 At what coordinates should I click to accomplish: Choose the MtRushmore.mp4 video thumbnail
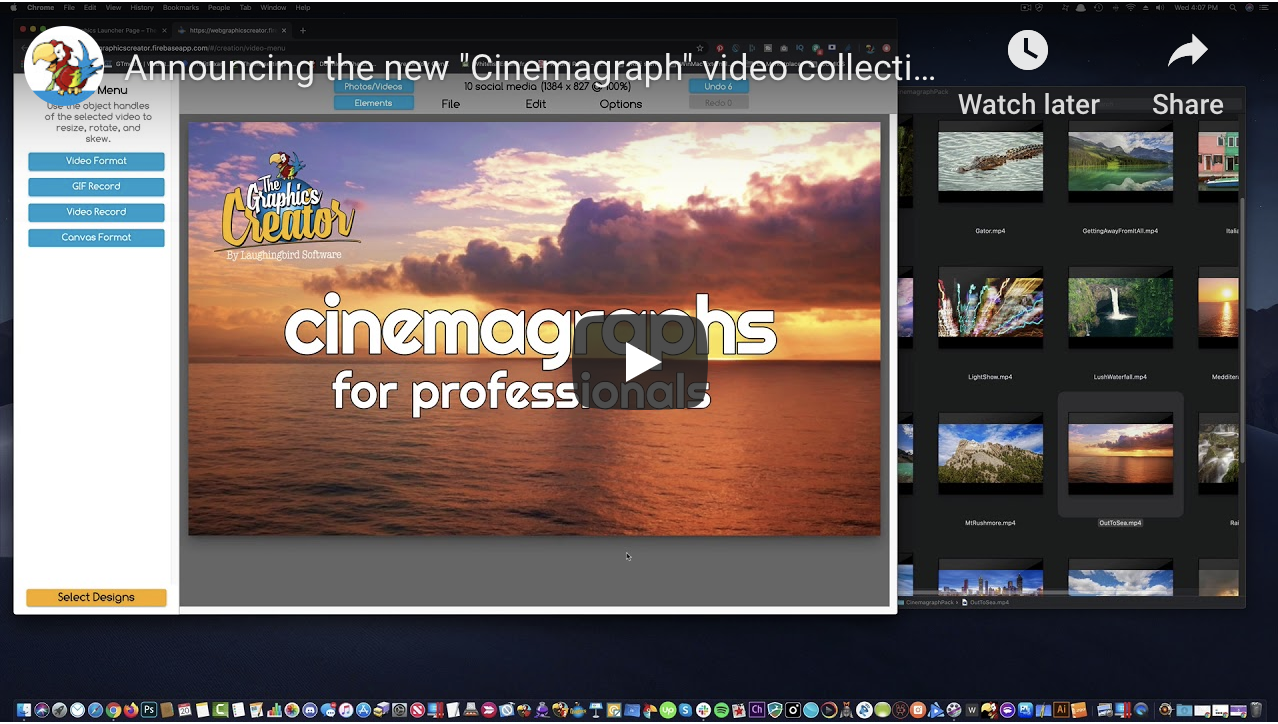990,453
